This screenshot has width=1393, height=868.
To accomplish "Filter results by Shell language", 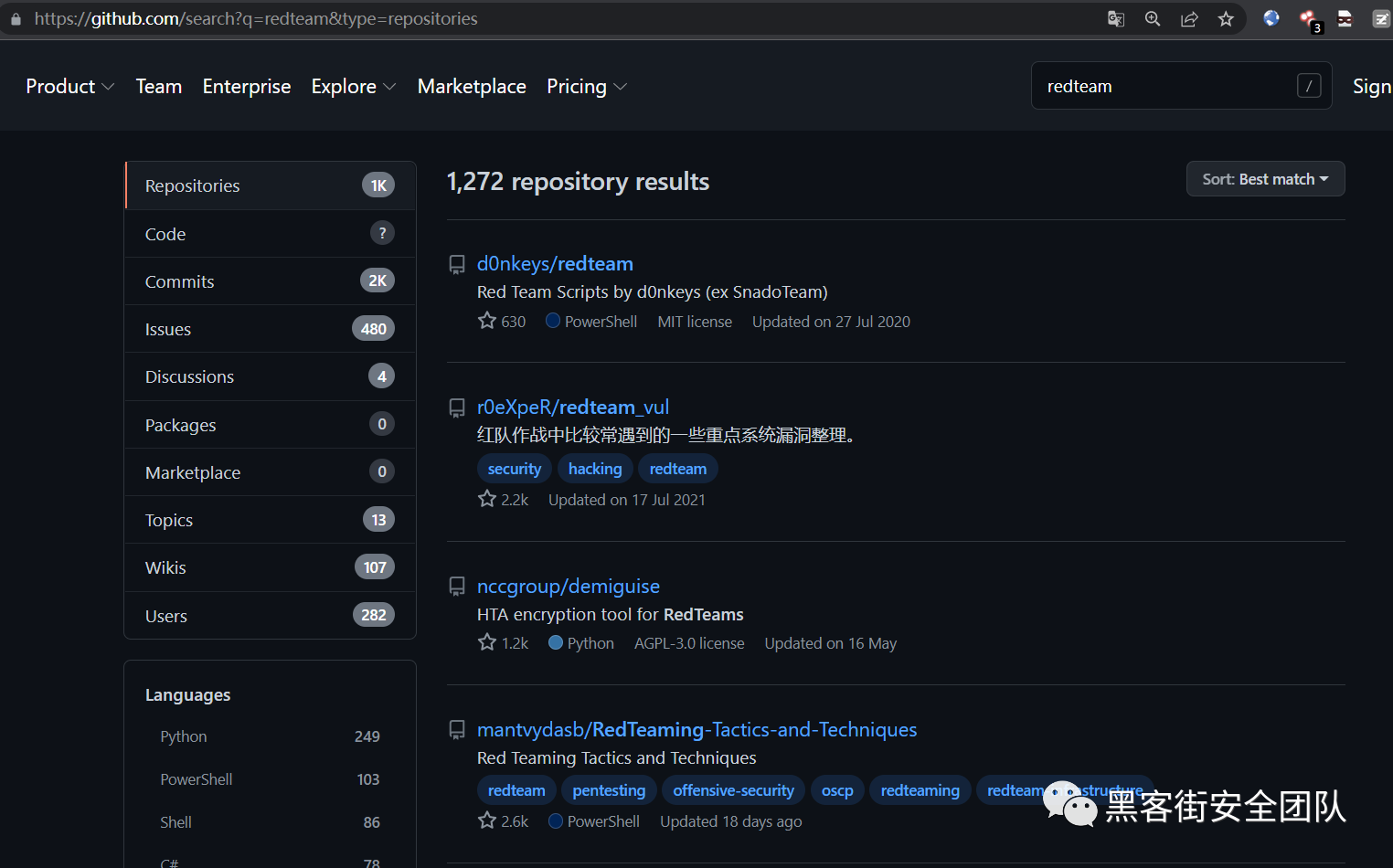I will point(271,822).
